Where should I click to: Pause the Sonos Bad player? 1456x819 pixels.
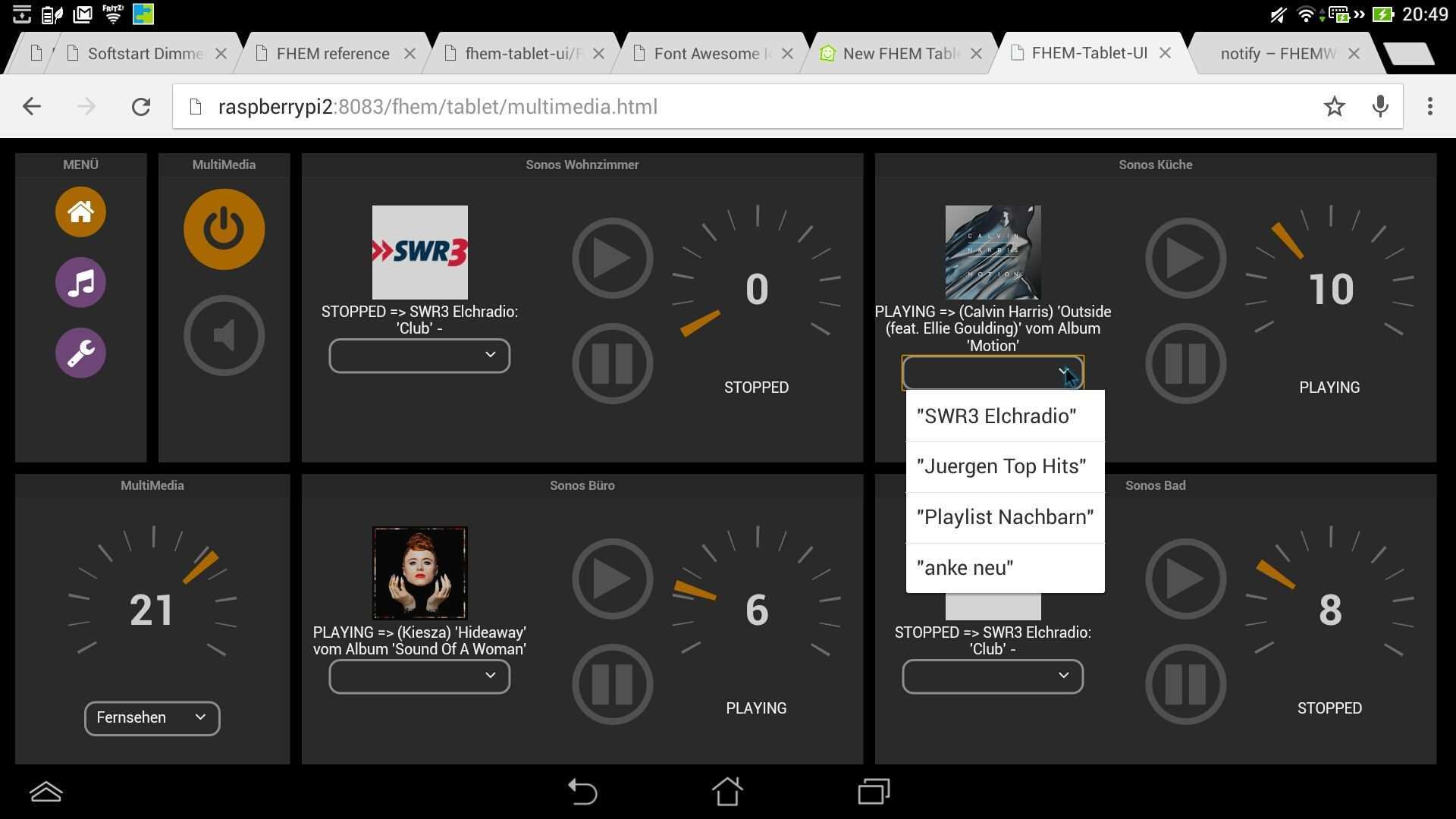tap(1185, 685)
